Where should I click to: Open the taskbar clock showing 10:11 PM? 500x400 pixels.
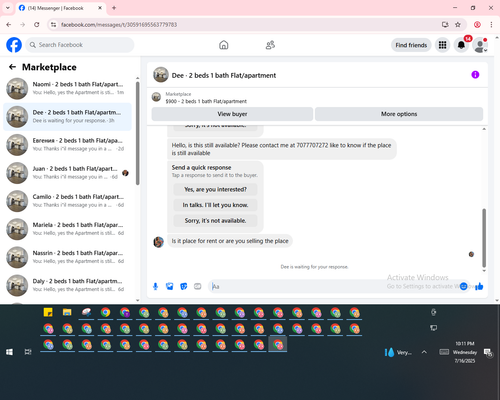pos(465,352)
